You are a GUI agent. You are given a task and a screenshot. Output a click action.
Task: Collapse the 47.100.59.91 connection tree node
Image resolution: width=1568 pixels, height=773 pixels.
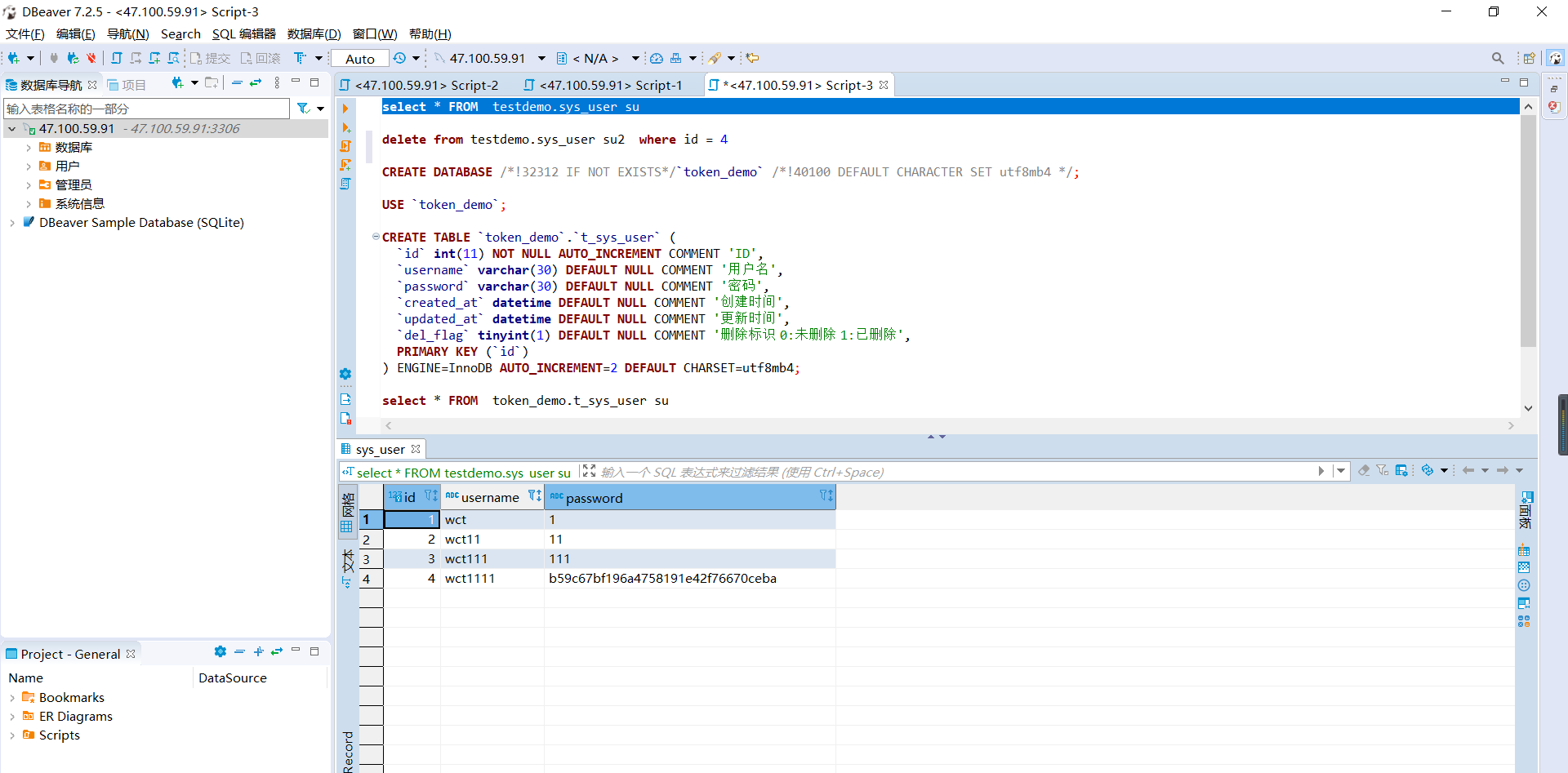(12, 129)
